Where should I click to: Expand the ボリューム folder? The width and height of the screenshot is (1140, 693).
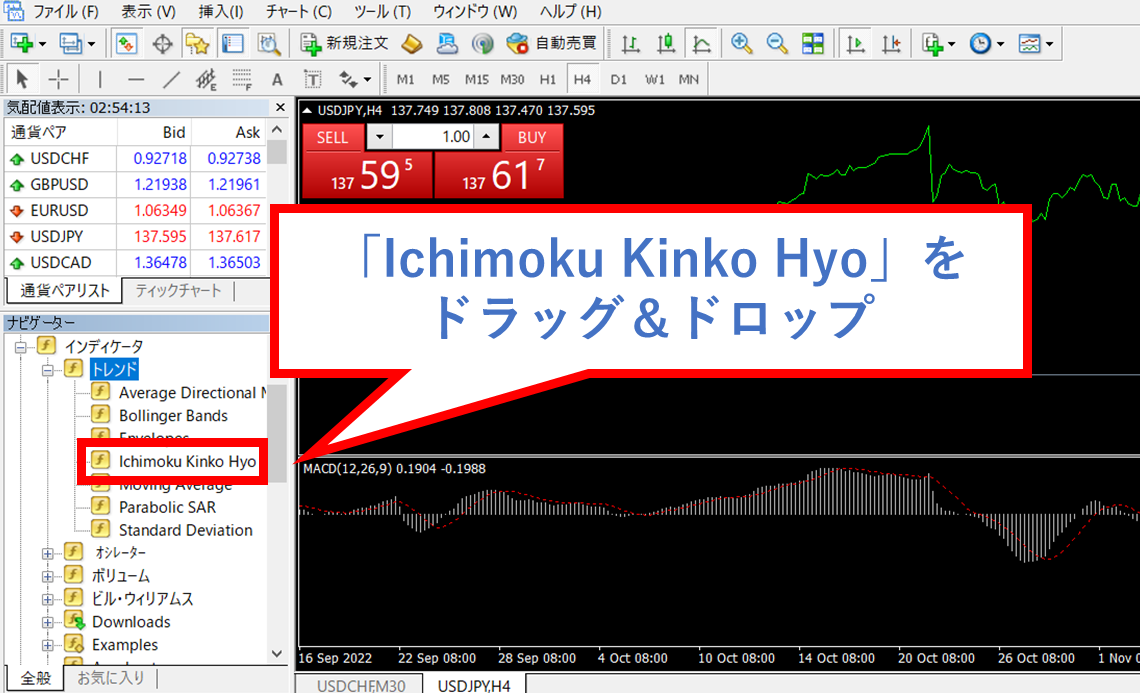coord(47,577)
